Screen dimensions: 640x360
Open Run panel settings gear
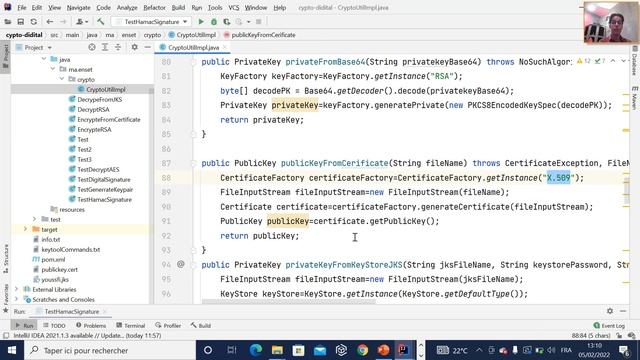point(610,311)
